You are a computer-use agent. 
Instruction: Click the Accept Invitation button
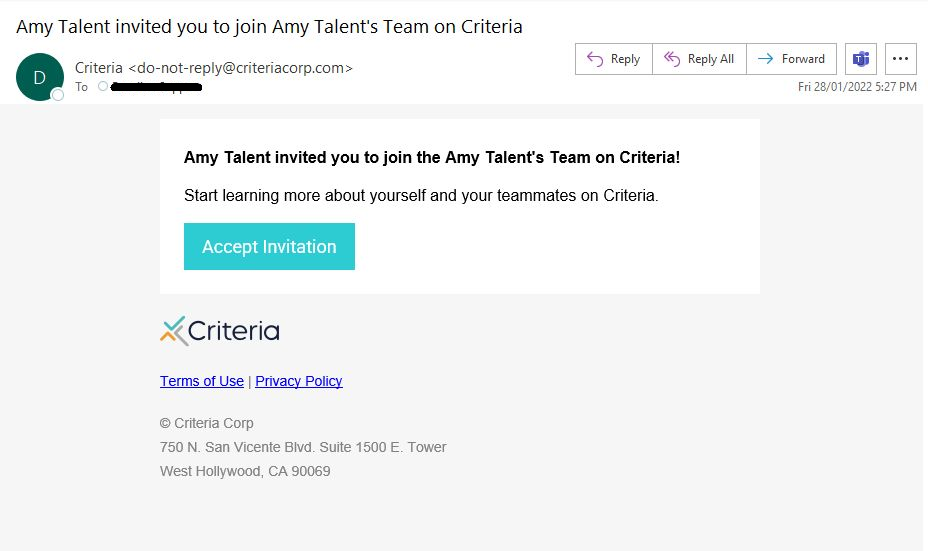269,247
